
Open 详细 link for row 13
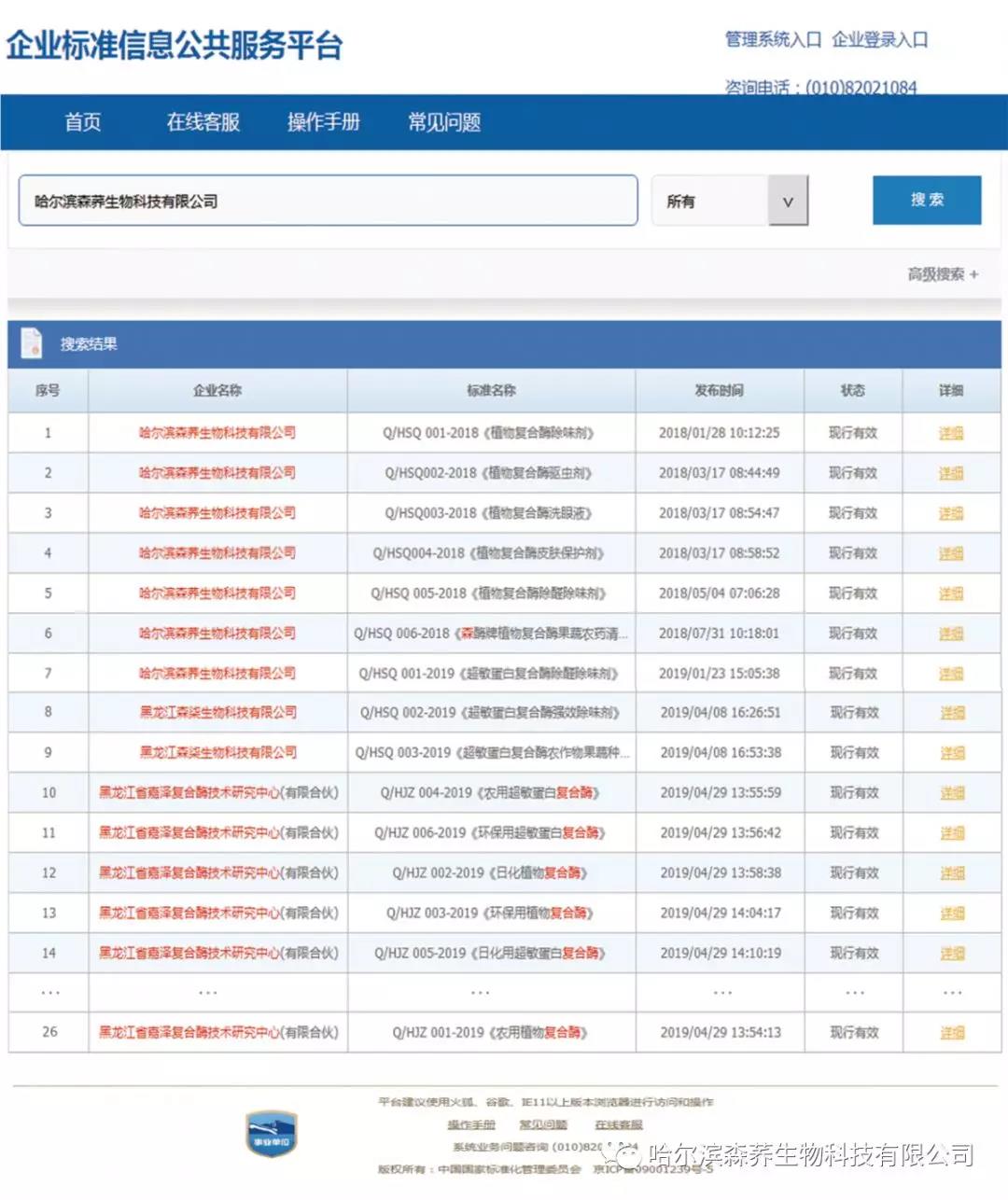click(952, 914)
